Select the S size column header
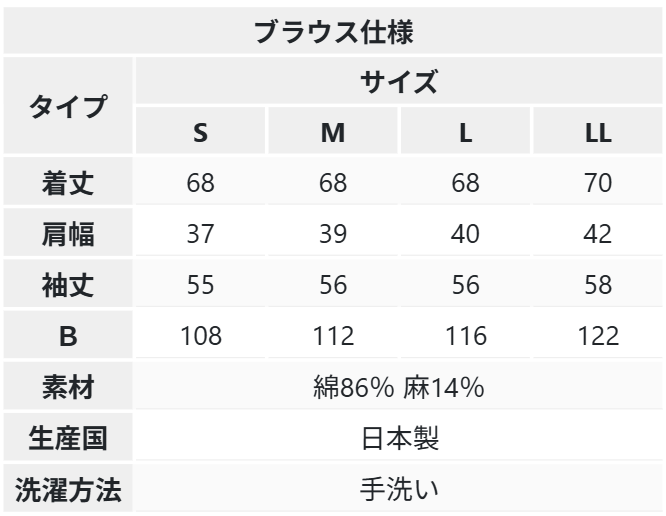This screenshot has height=516, width=666. point(200,133)
